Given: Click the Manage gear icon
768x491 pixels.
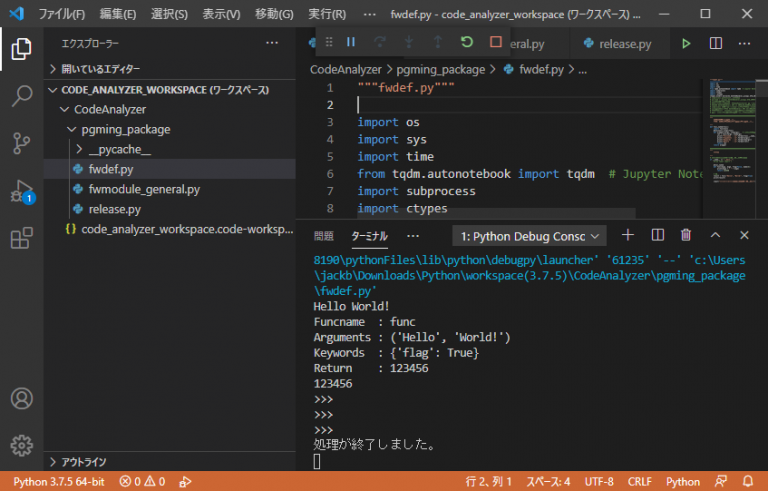Looking at the screenshot, I should point(21,444).
